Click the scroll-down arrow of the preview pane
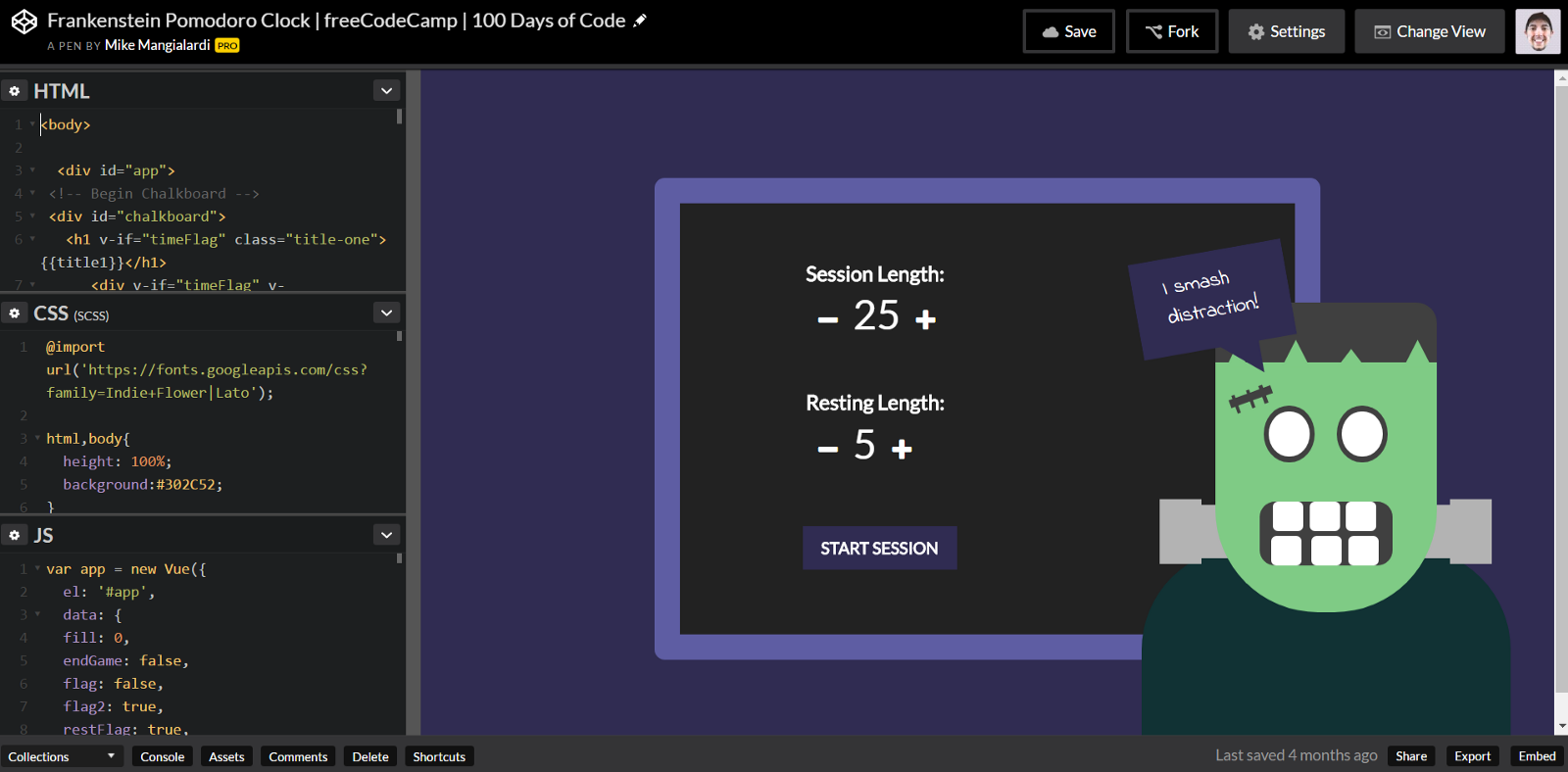1568x772 pixels. (1561, 727)
